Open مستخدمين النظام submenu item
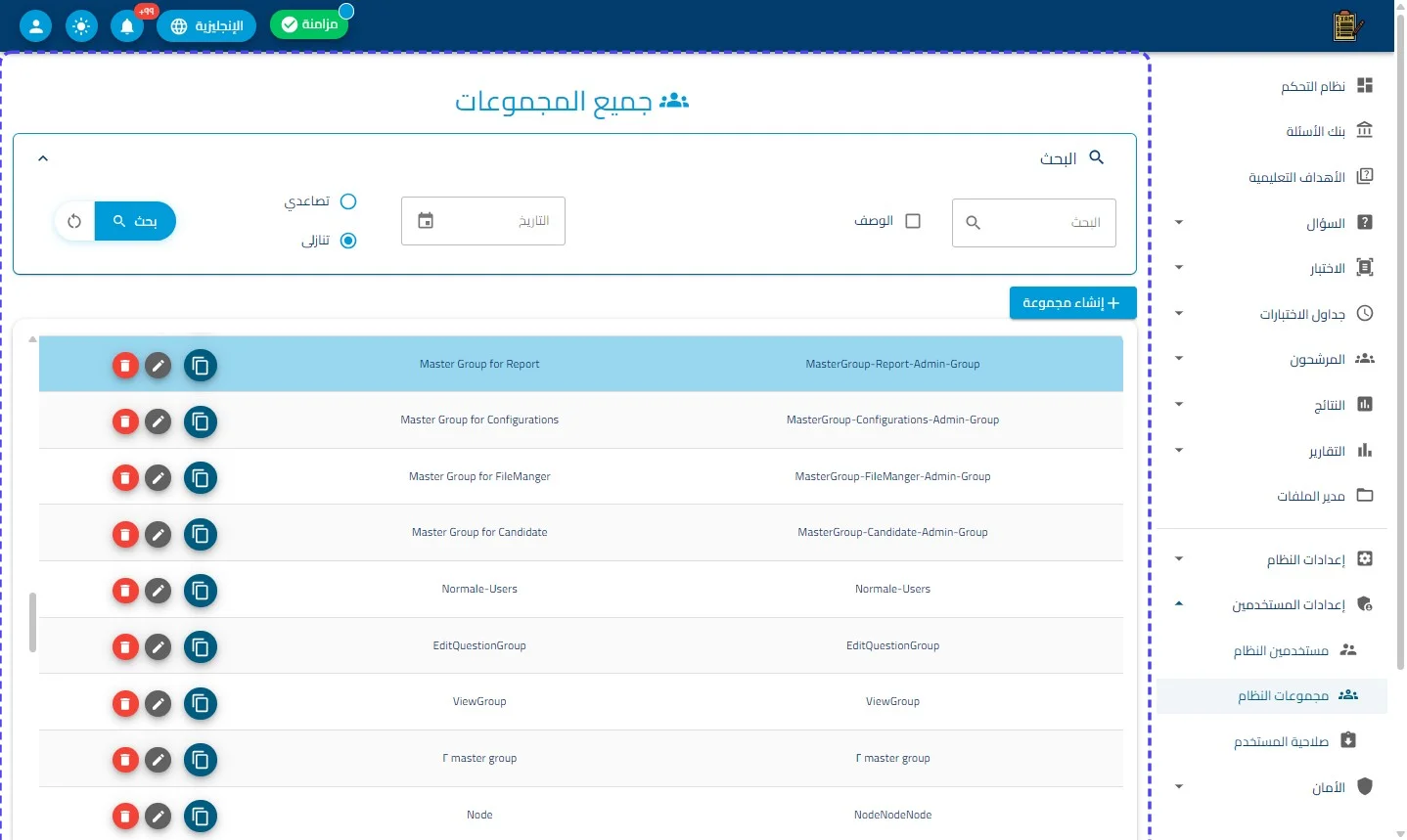 (1272, 650)
